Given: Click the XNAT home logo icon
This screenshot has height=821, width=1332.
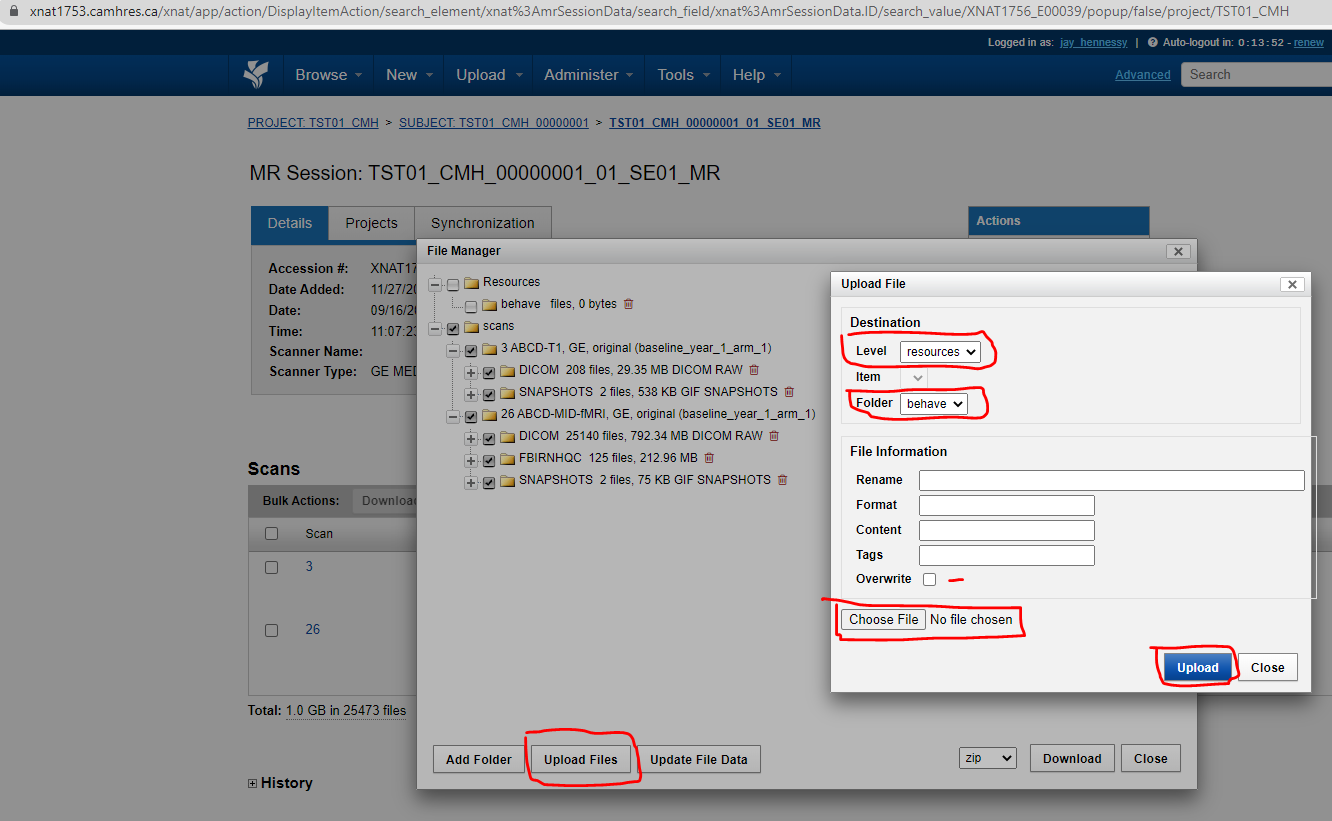Looking at the screenshot, I should tap(256, 74).
